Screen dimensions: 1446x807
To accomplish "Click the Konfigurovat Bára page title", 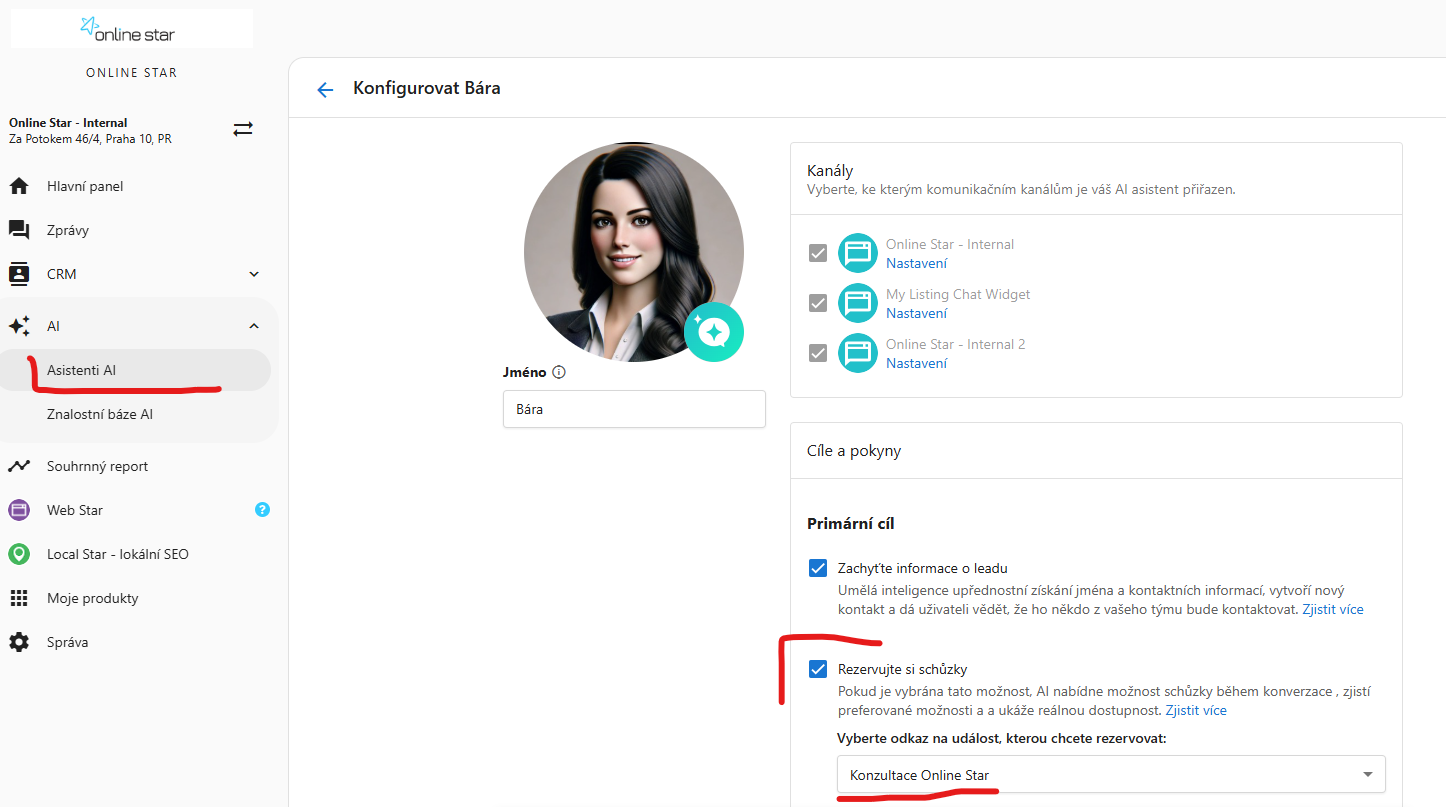I will pos(427,88).
